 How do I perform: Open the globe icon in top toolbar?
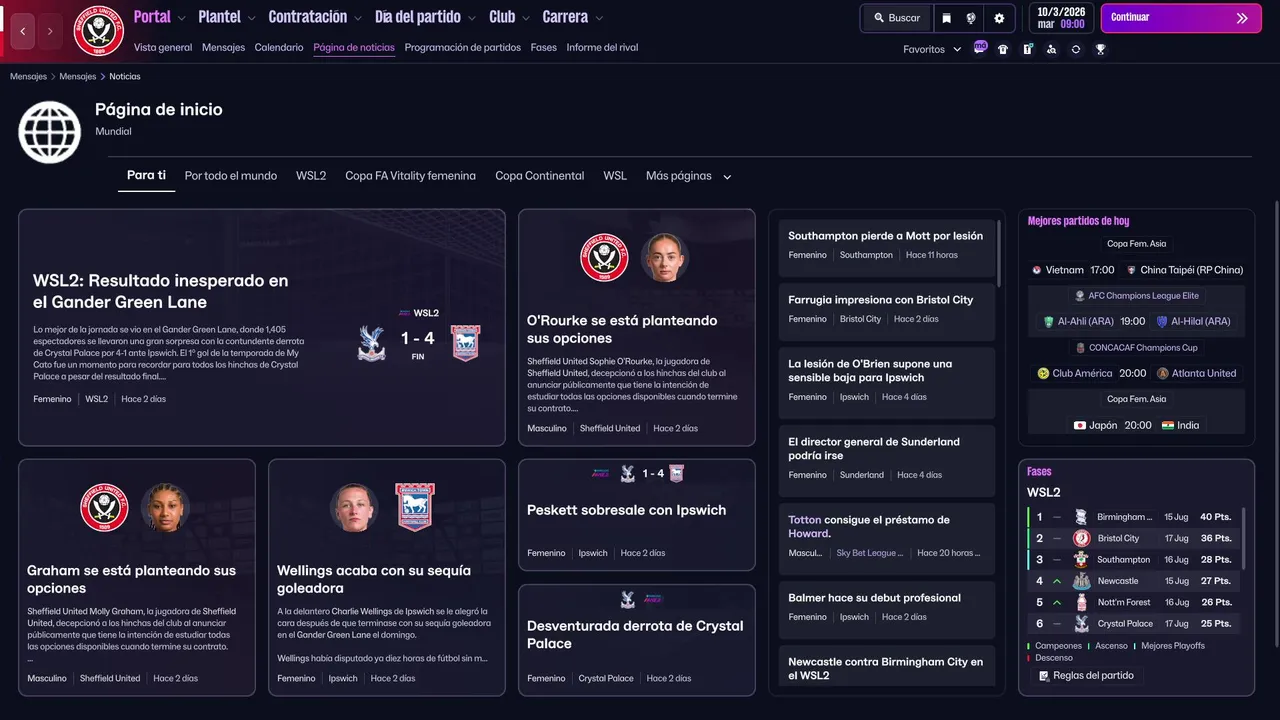971,18
